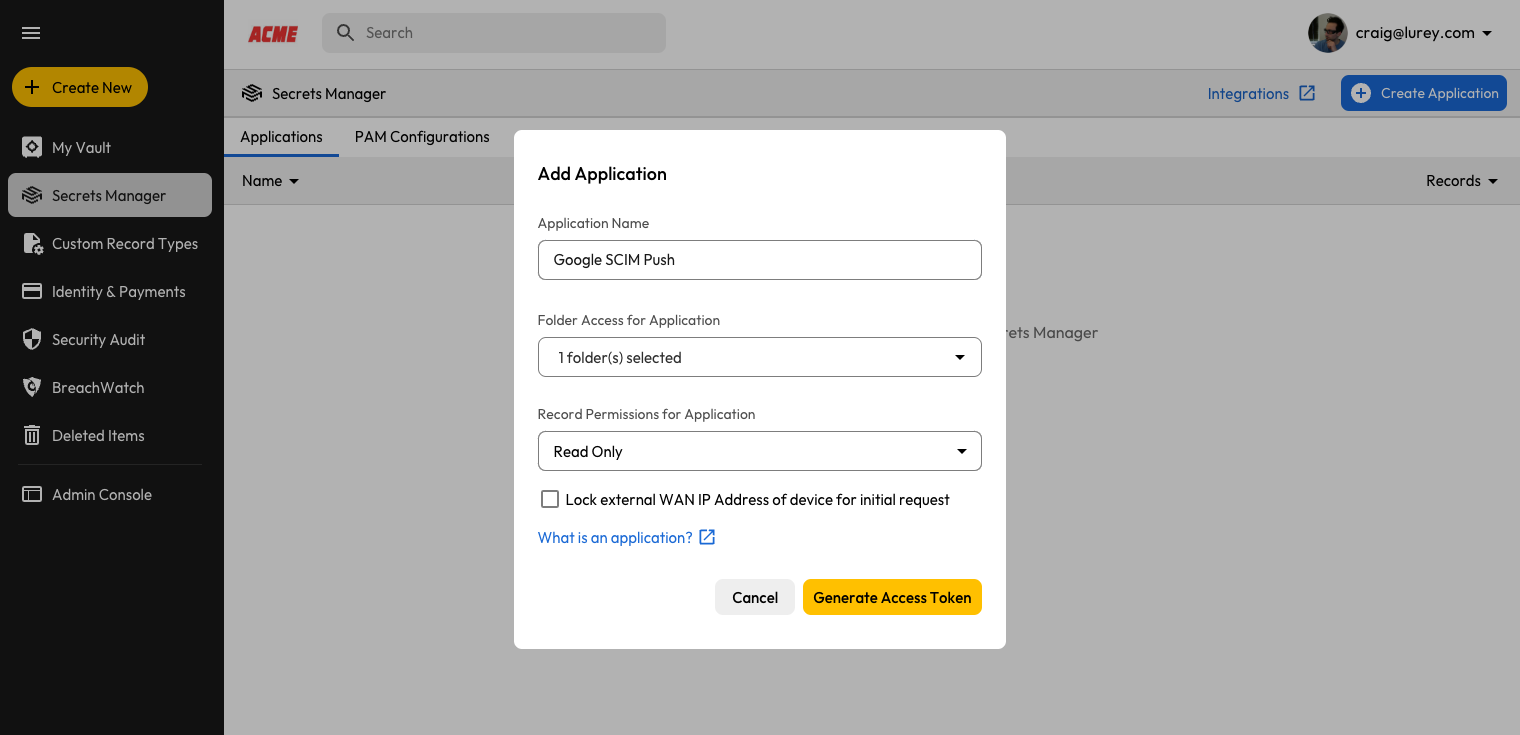Cancel the Add Application dialog
The image size is (1520, 735).
pyautogui.click(x=754, y=597)
